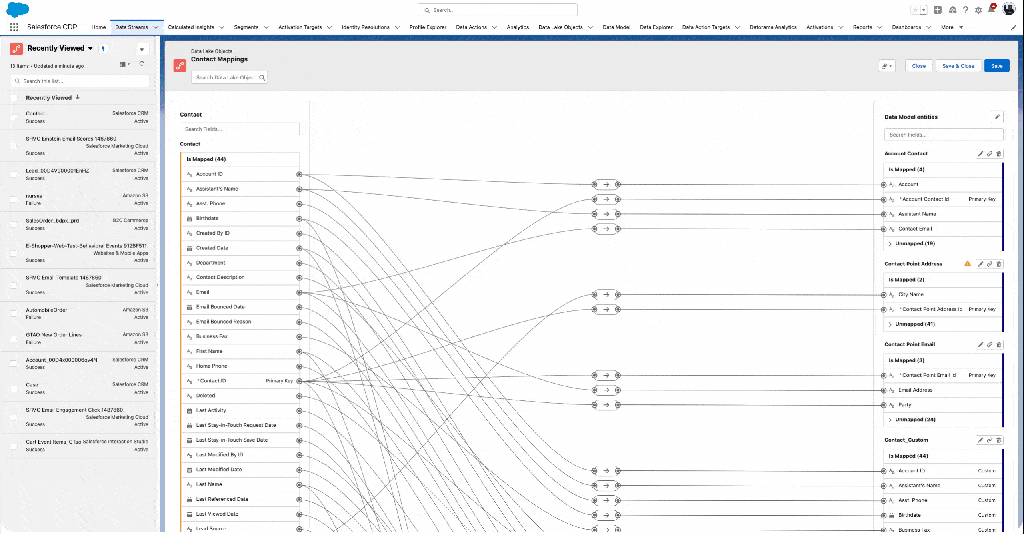
Task: Go to the Data Explorer tab
Action: pyautogui.click(x=656, y=27)
